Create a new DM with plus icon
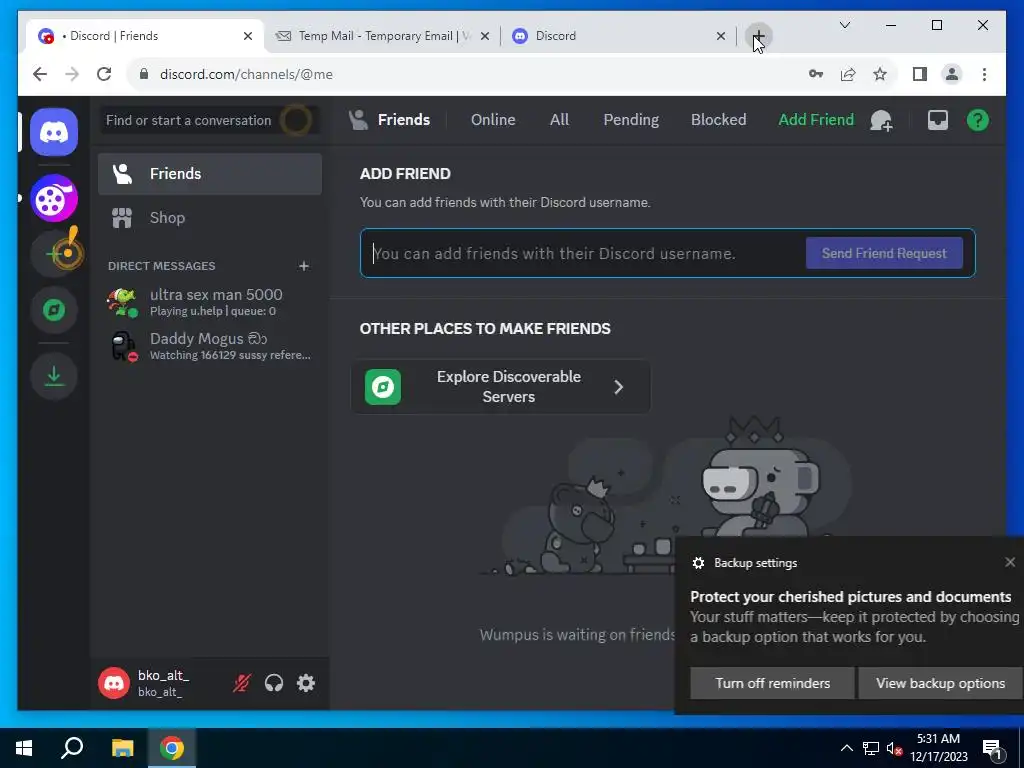Screen dimensions: 1024x768 pyautogui.click(x=304, y=266)
